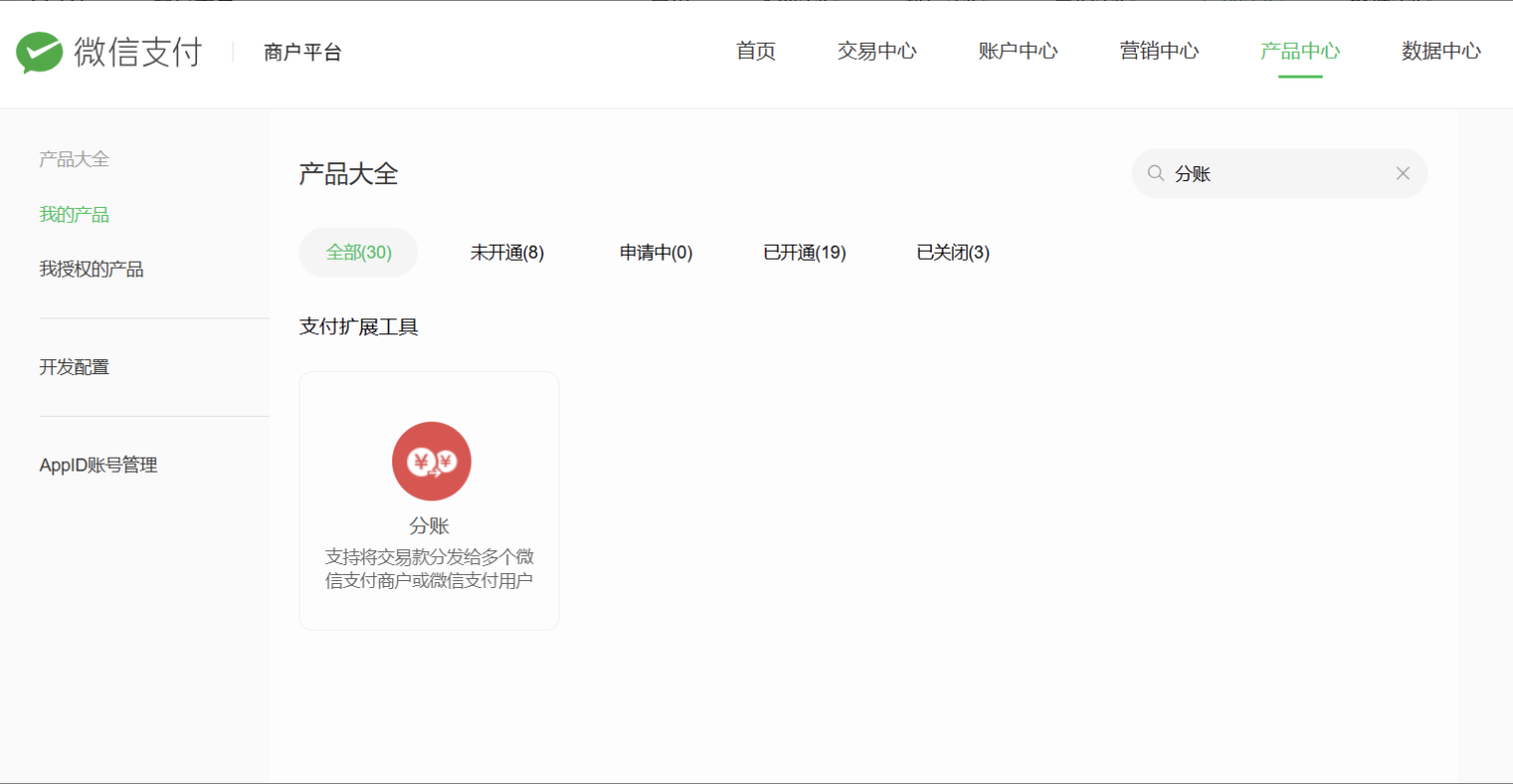Click the search magnifier icon
The image size is (1513, 784).
(x=1156, y=173)
